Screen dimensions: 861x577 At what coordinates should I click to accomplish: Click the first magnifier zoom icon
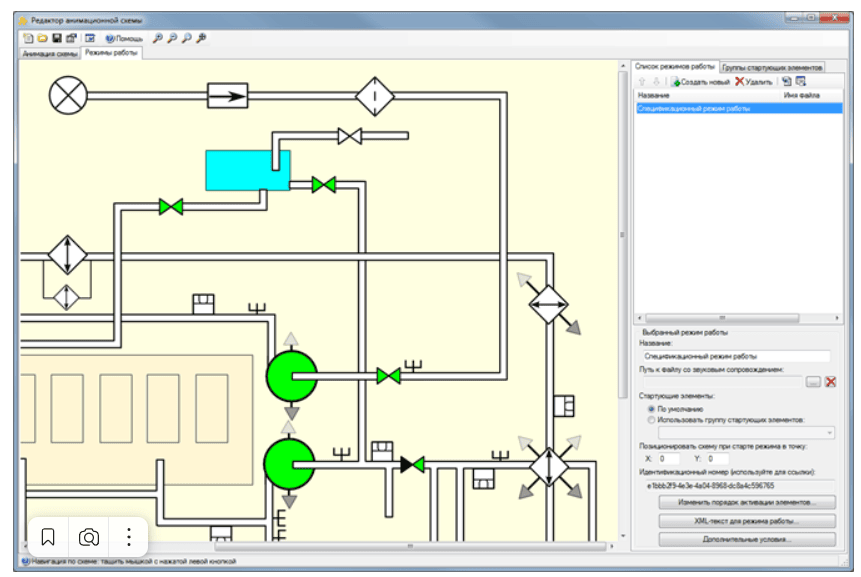(157, 38)
